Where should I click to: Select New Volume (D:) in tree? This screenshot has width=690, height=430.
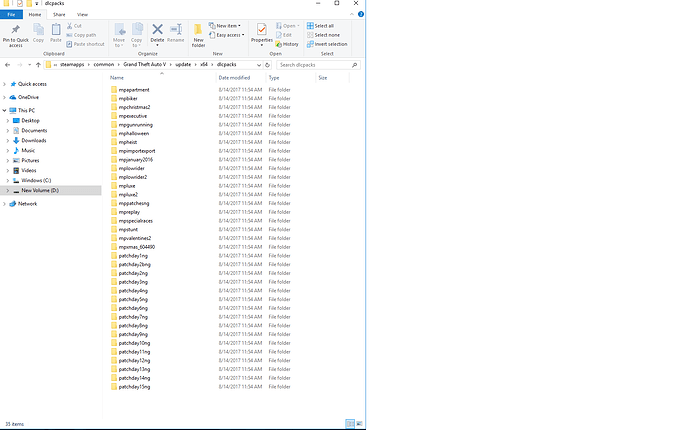[x=40, y=191]
